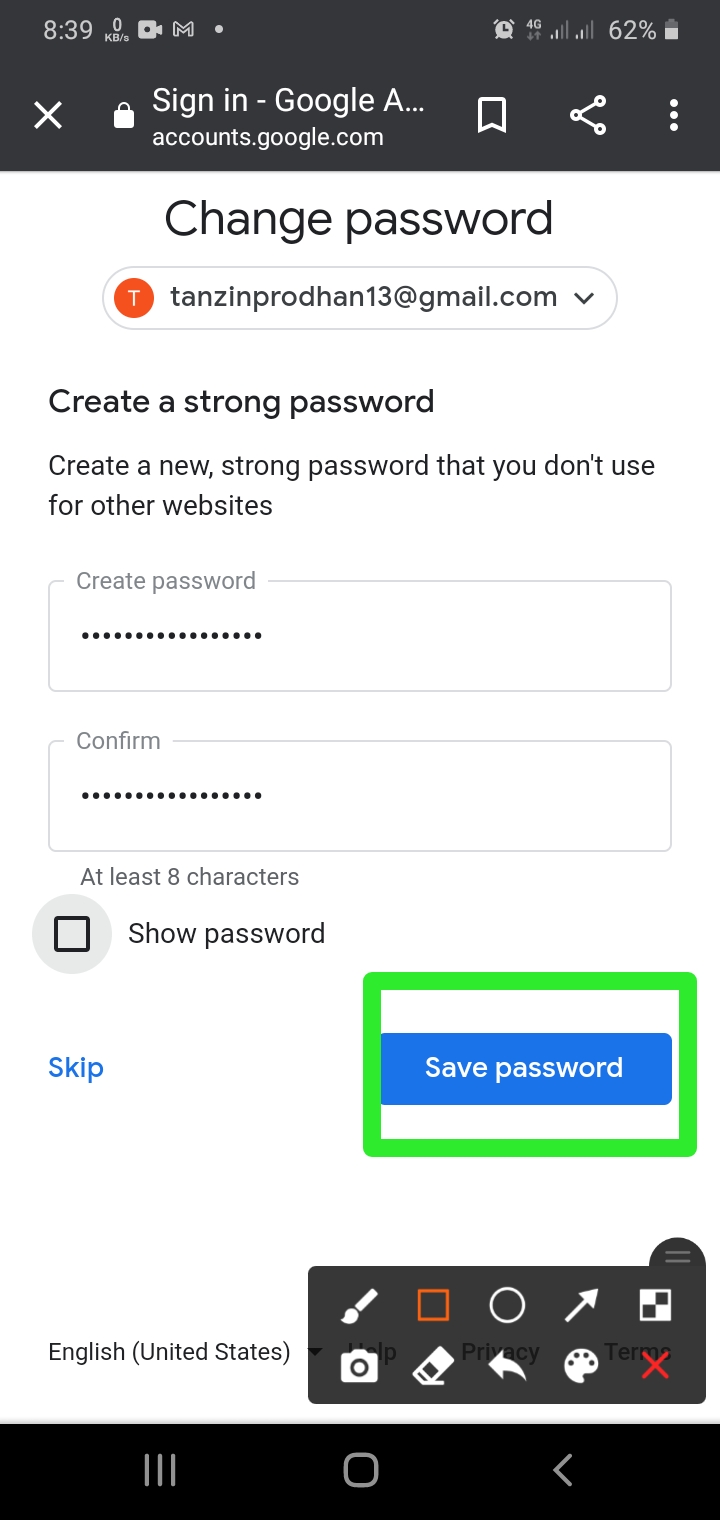Focus the Create password field

click(x=360, y=636)
